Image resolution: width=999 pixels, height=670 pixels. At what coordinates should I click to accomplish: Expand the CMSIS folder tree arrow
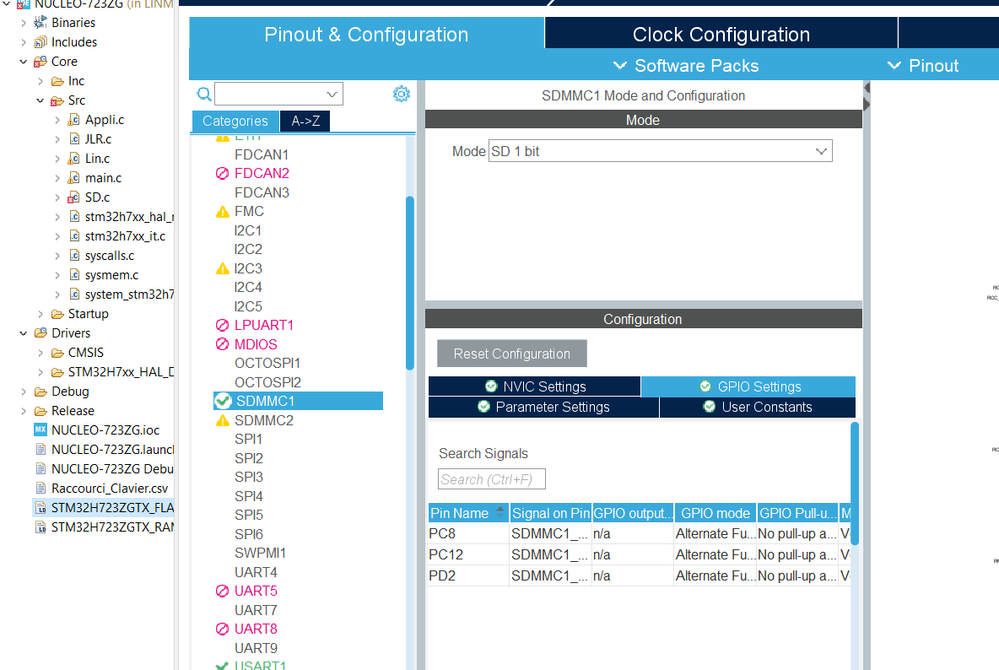point(40,353)
